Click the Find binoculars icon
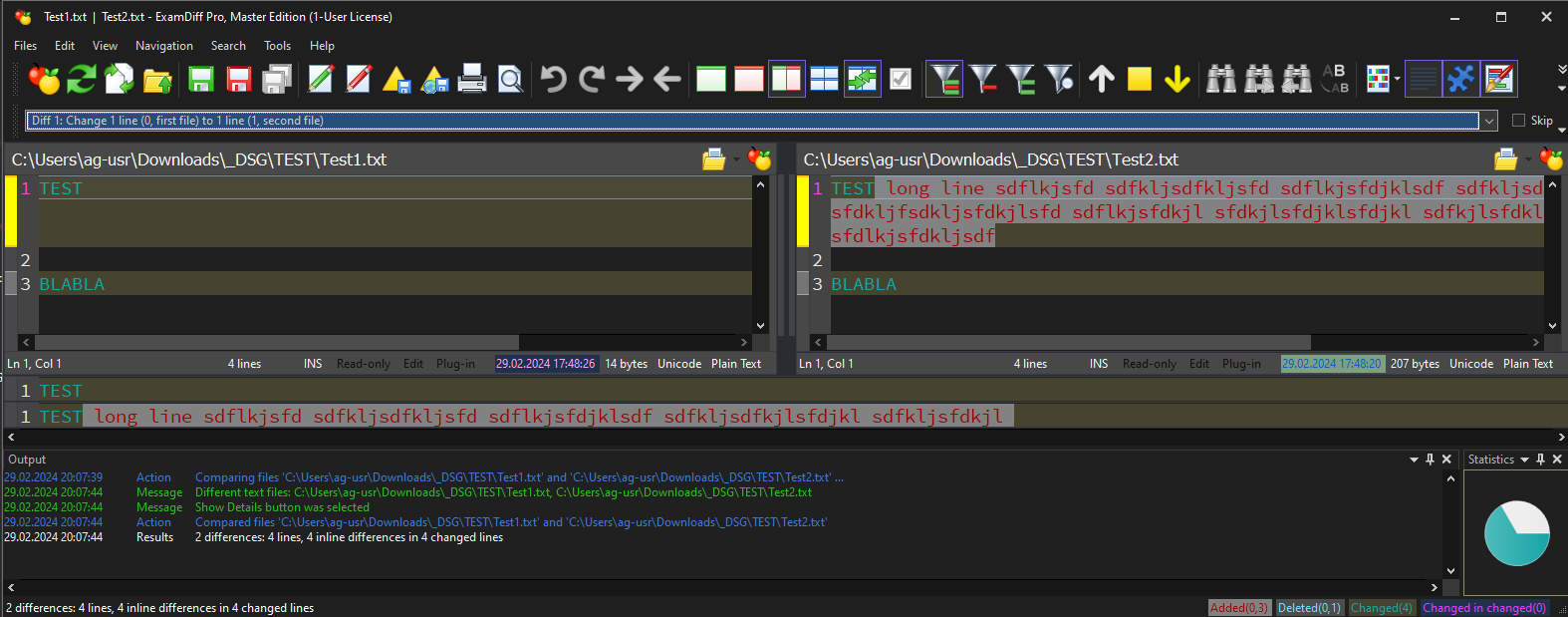 [x=1221, y=79]
